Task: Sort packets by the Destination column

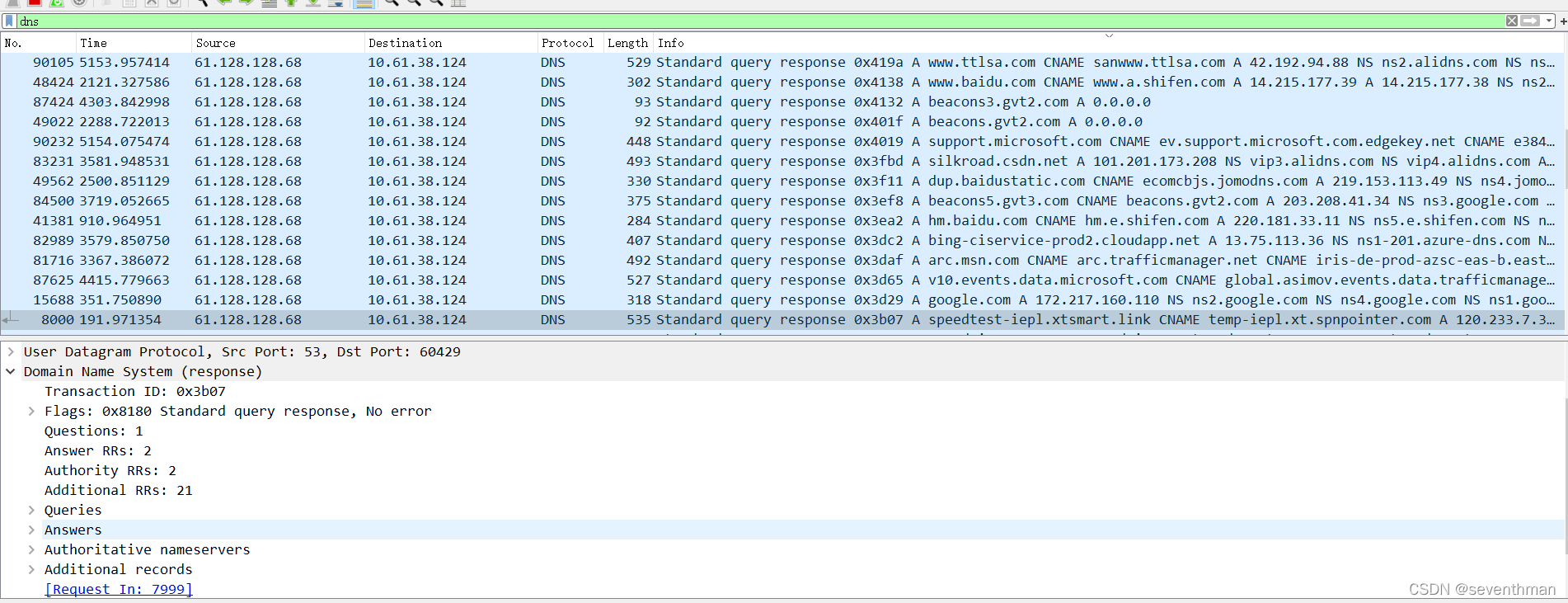Action: pos(450,43)
